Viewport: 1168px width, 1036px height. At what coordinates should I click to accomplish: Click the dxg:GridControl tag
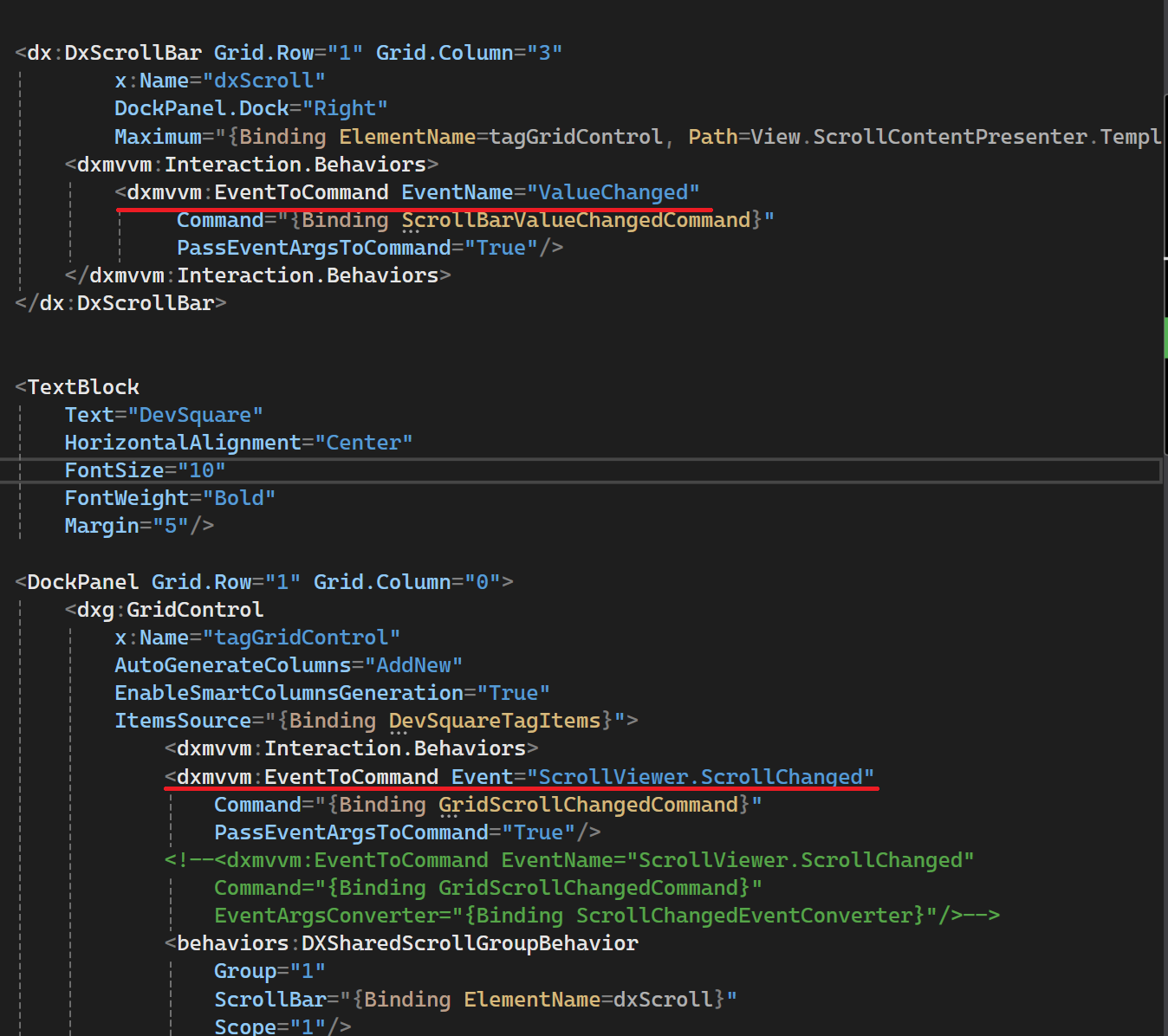(164, 610)
